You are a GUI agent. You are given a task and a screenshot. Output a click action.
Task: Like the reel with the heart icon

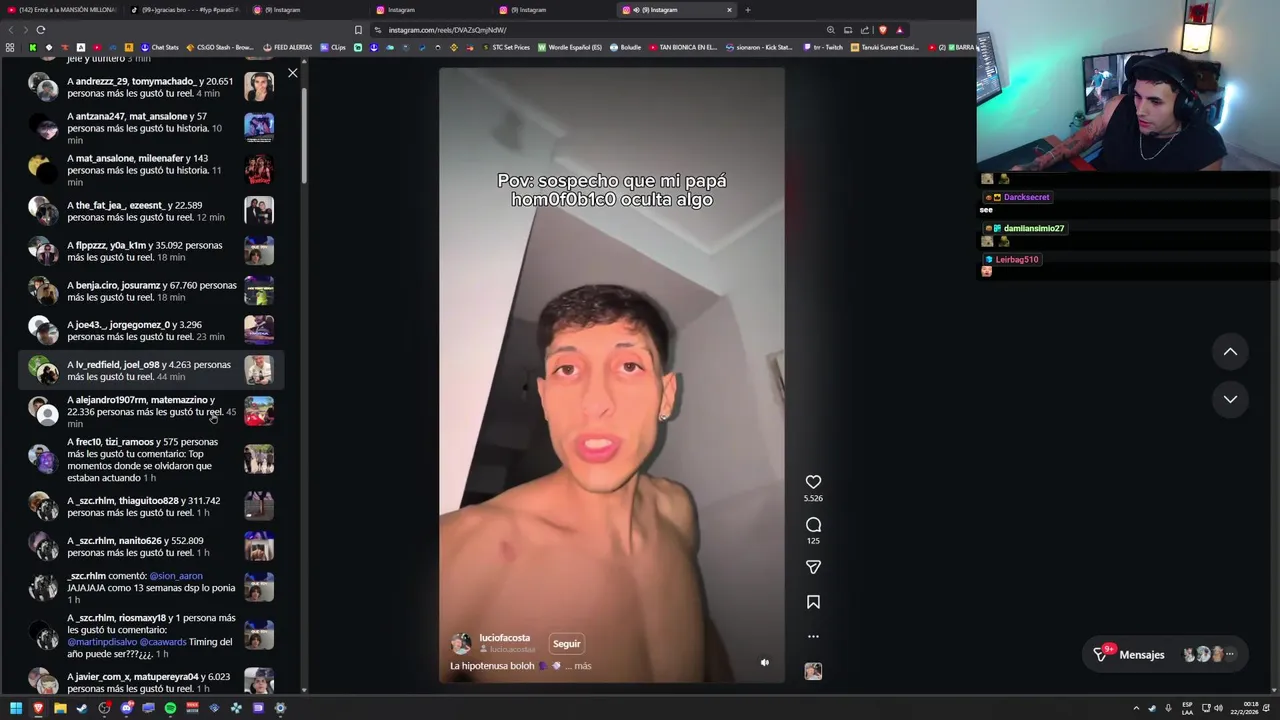click(813, 482)
